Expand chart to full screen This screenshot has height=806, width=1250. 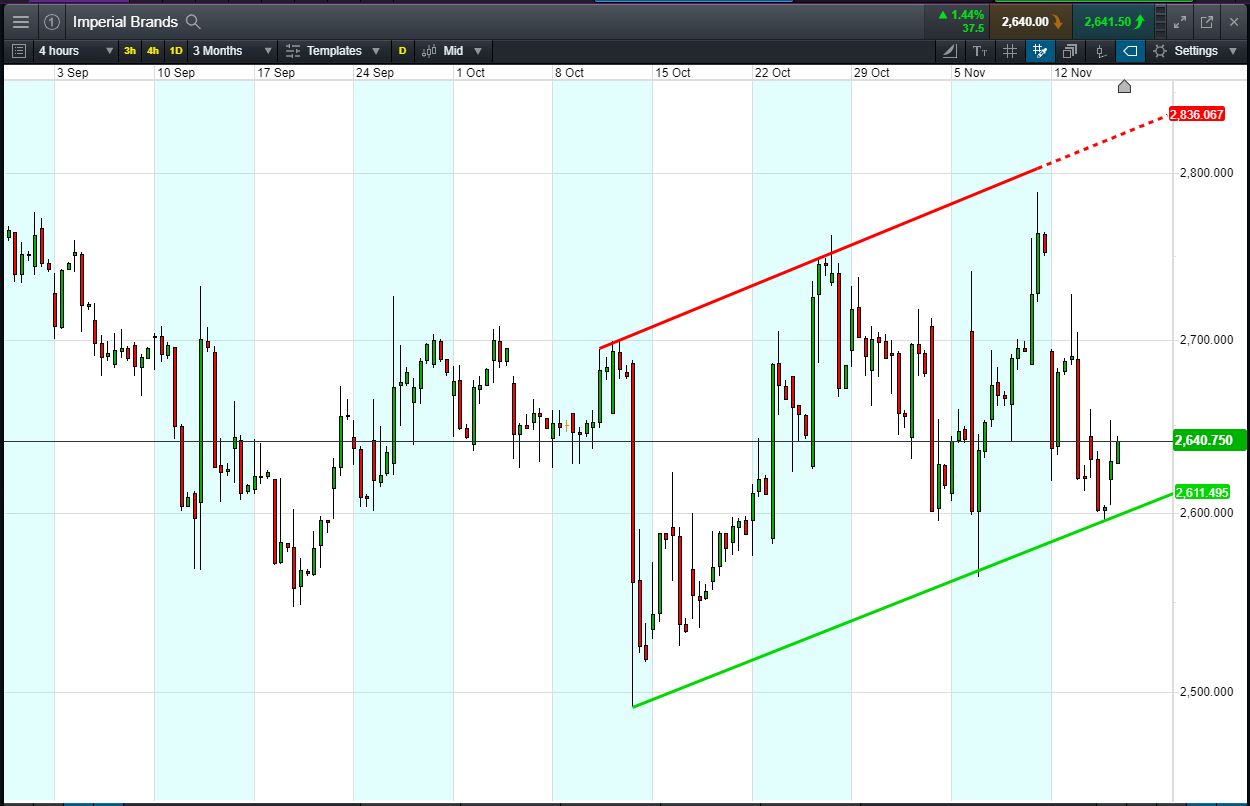tap(1180, 21)
